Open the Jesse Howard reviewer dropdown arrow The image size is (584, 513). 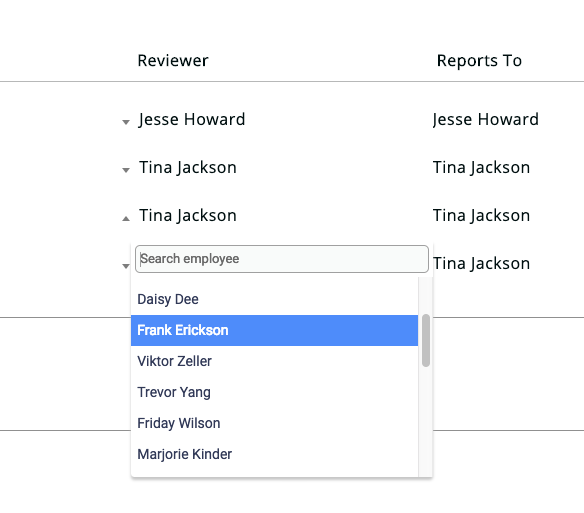coord(126,122)
